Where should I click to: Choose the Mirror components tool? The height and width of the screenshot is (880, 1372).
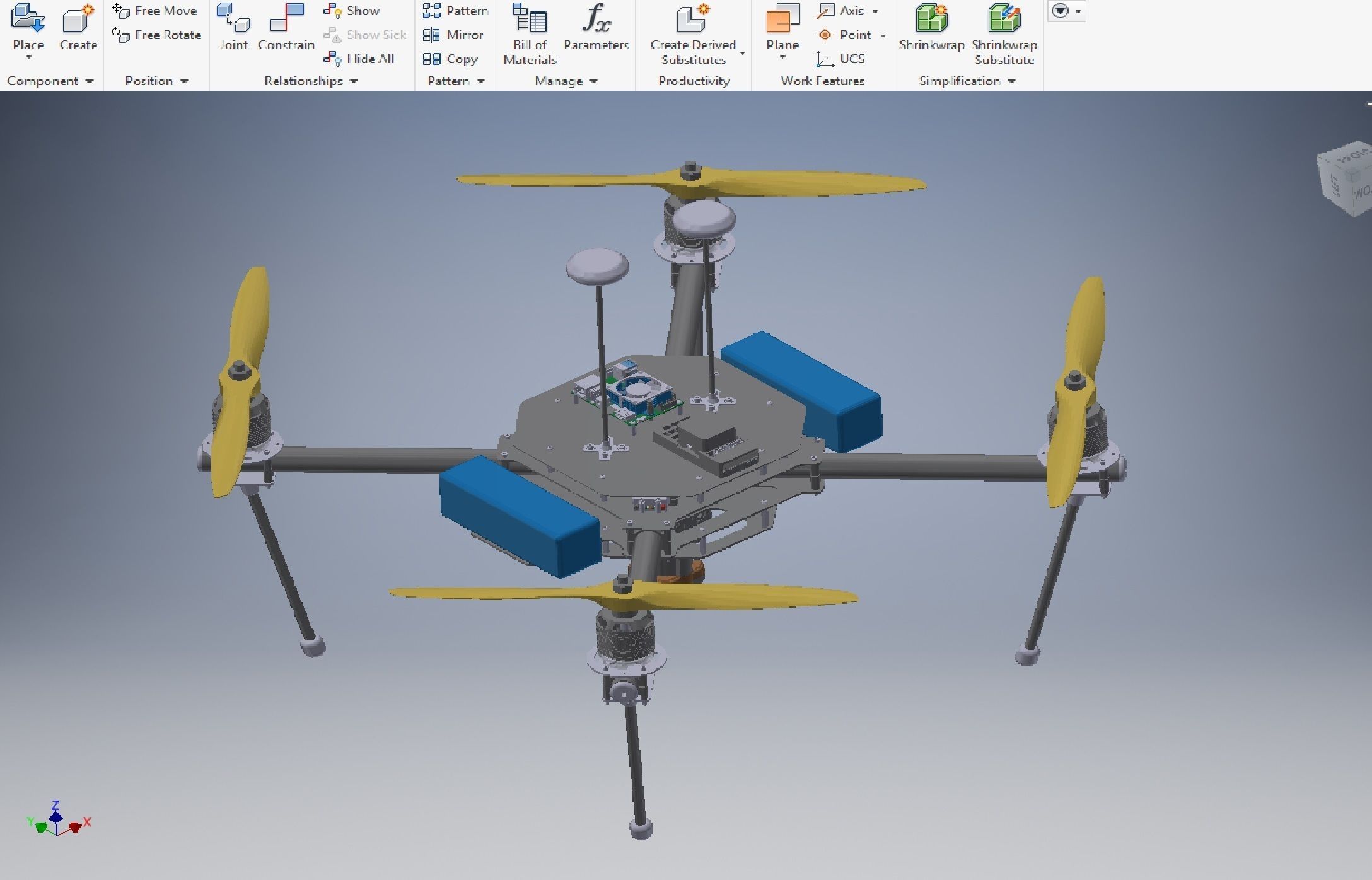tap(453, 35)
